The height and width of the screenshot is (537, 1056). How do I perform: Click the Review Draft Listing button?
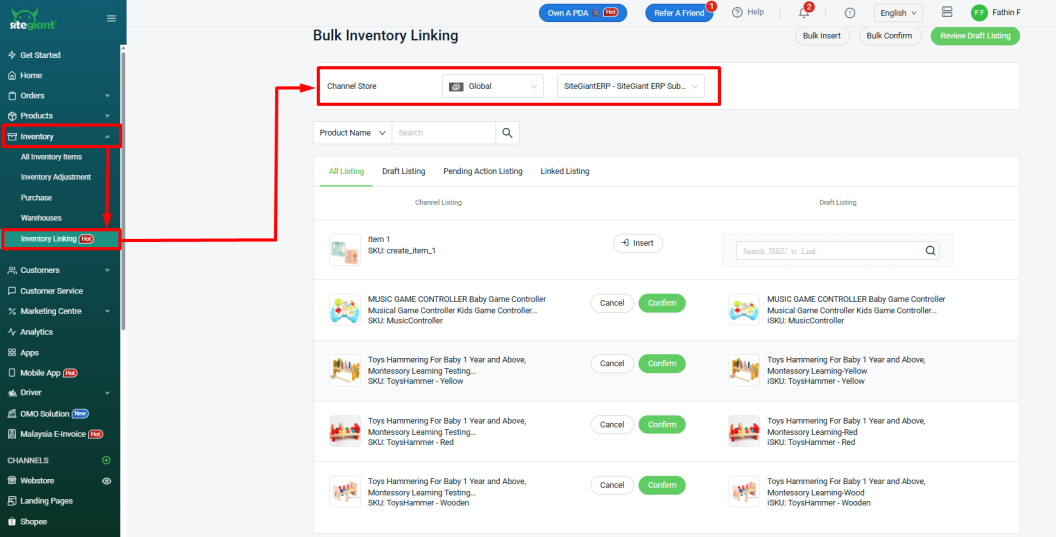[974, 36]
